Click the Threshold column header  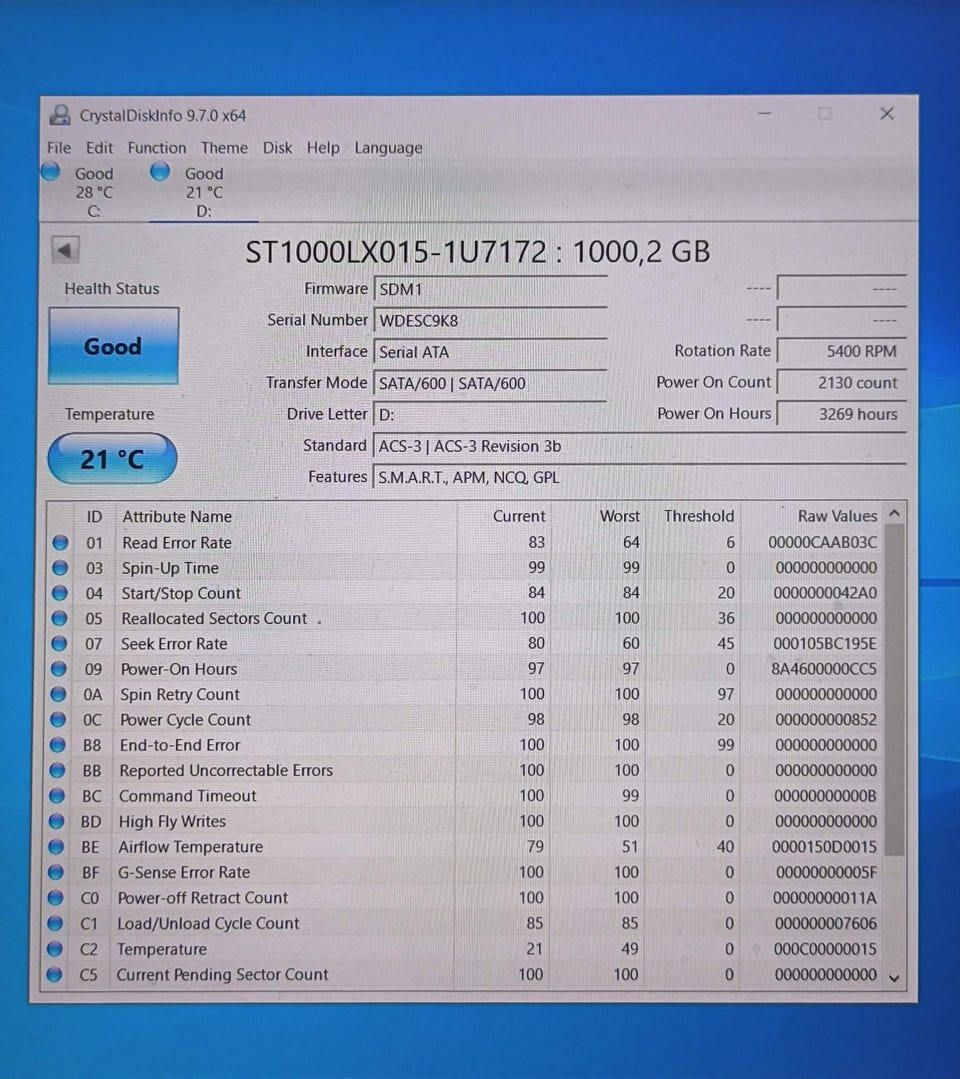[x=698, y=516]
